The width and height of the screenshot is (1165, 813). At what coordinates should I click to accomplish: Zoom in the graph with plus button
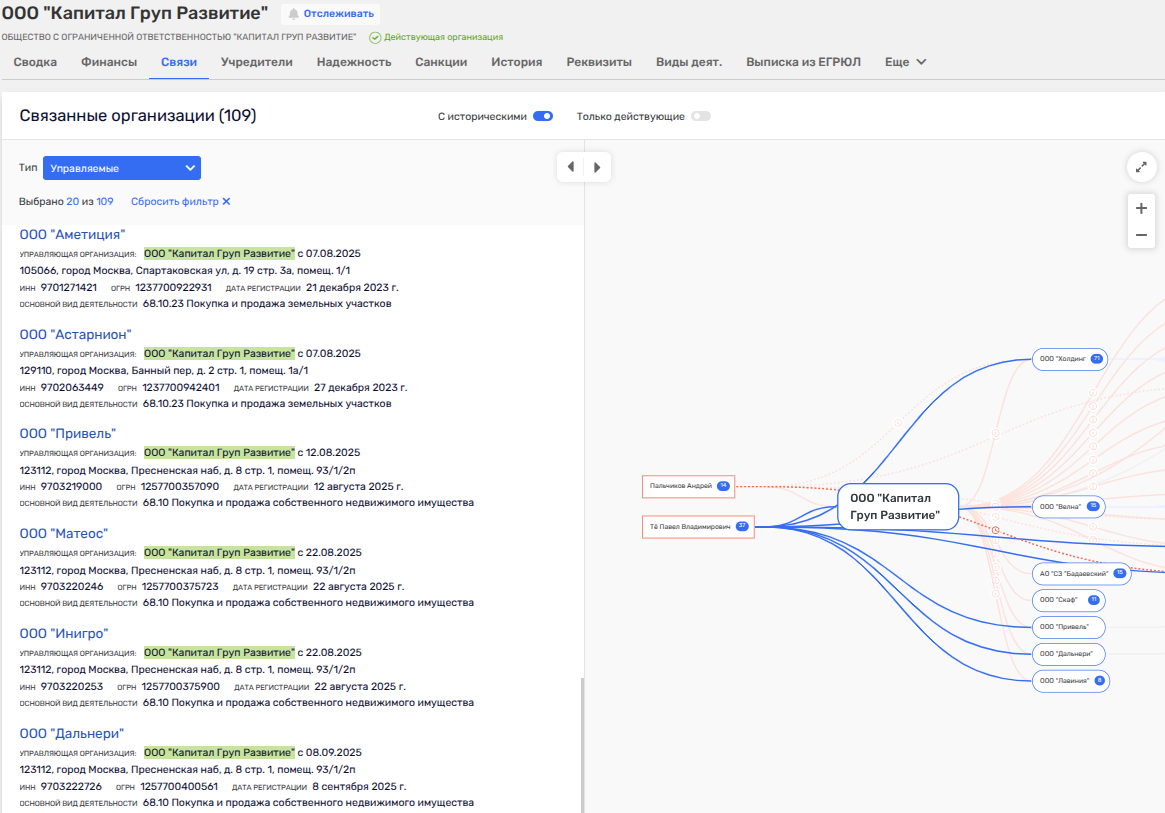pos(1141,209)
